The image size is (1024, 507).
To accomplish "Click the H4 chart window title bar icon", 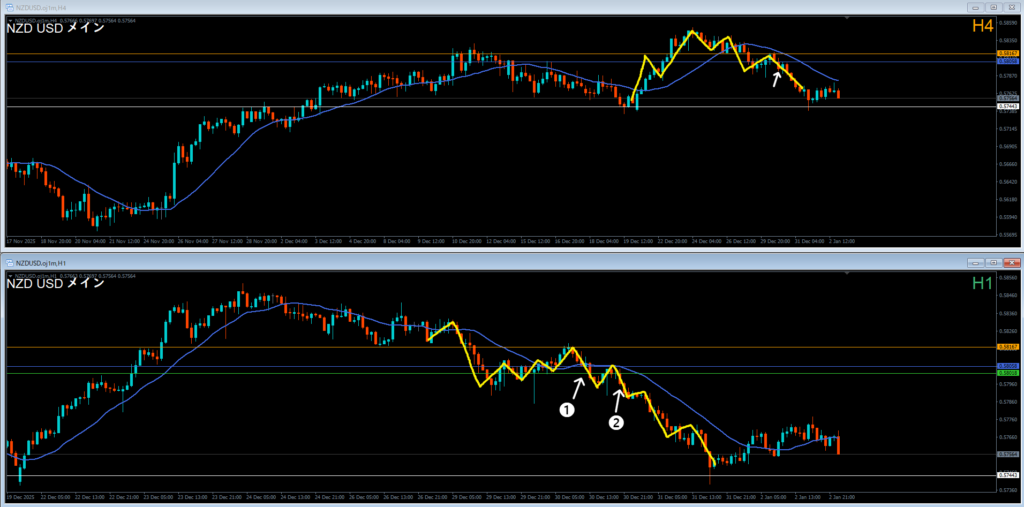I will pos(8,6).
